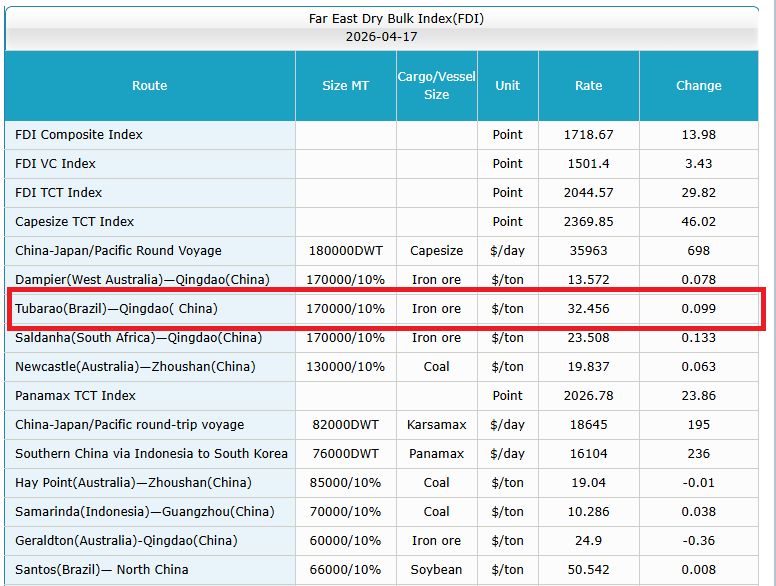Viewport: 776px width, 586px height.
Task: Click the change value 29.82
Action: point(699,193)
